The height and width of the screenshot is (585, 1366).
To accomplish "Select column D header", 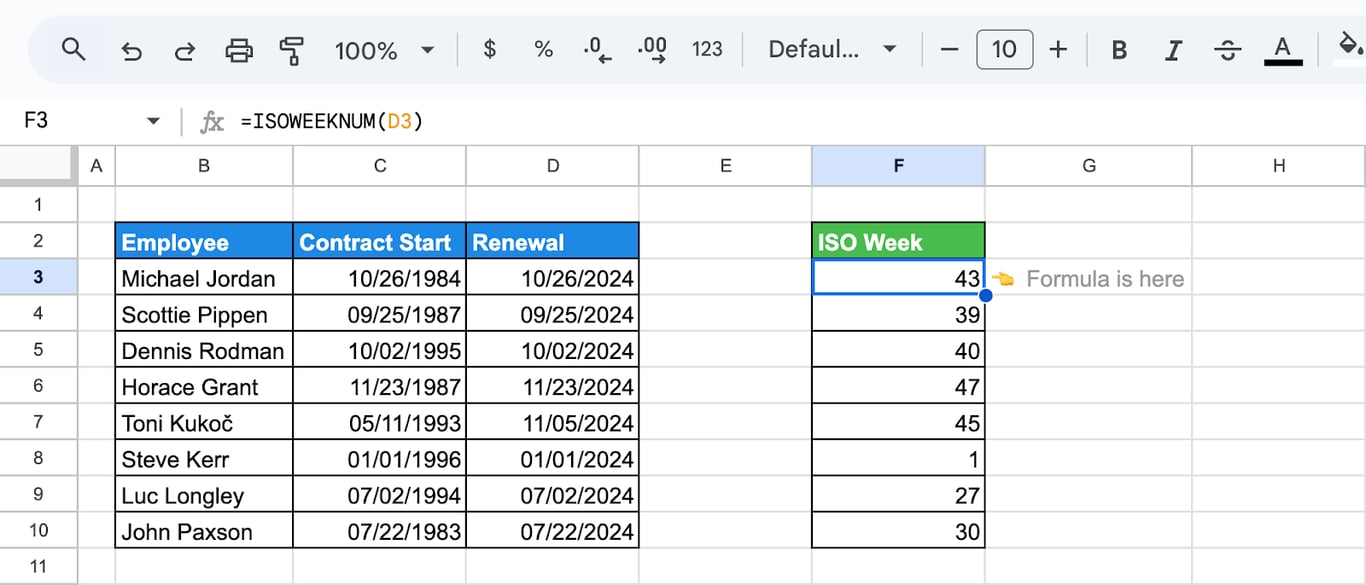I will pos(553,166).
